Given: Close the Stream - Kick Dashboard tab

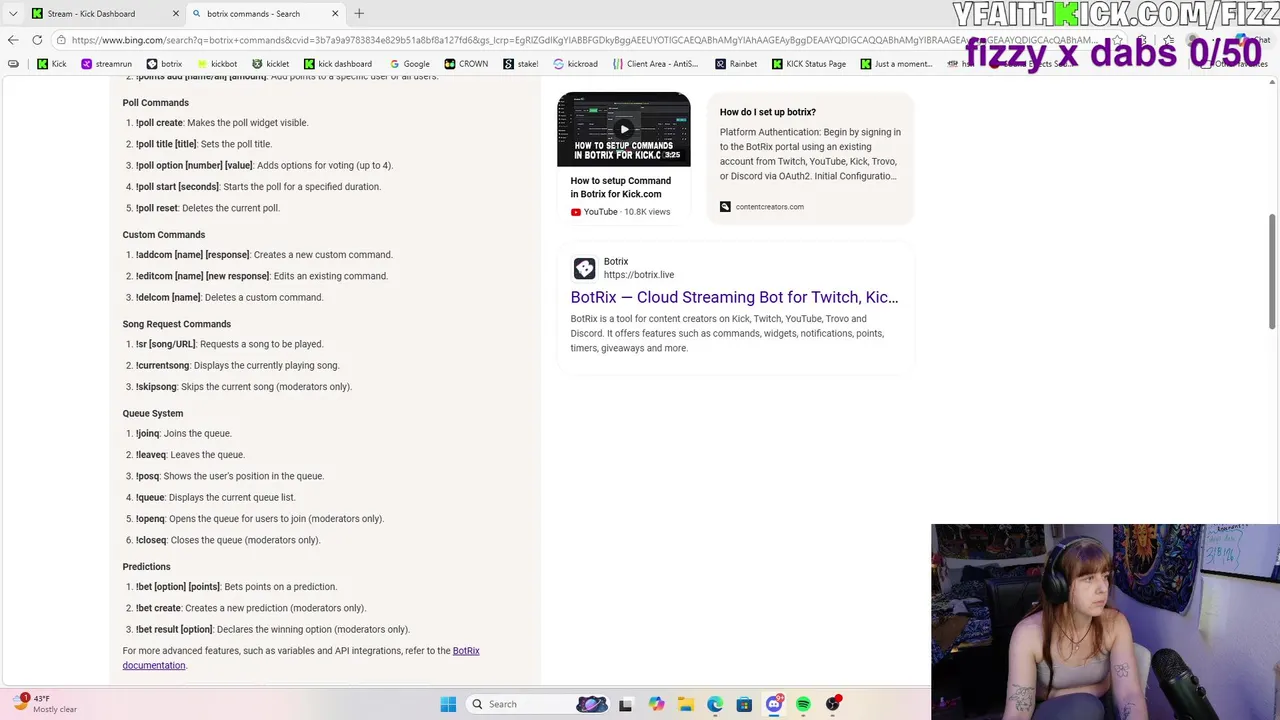Looking at the screenshot, I should [x=176, y=14].
